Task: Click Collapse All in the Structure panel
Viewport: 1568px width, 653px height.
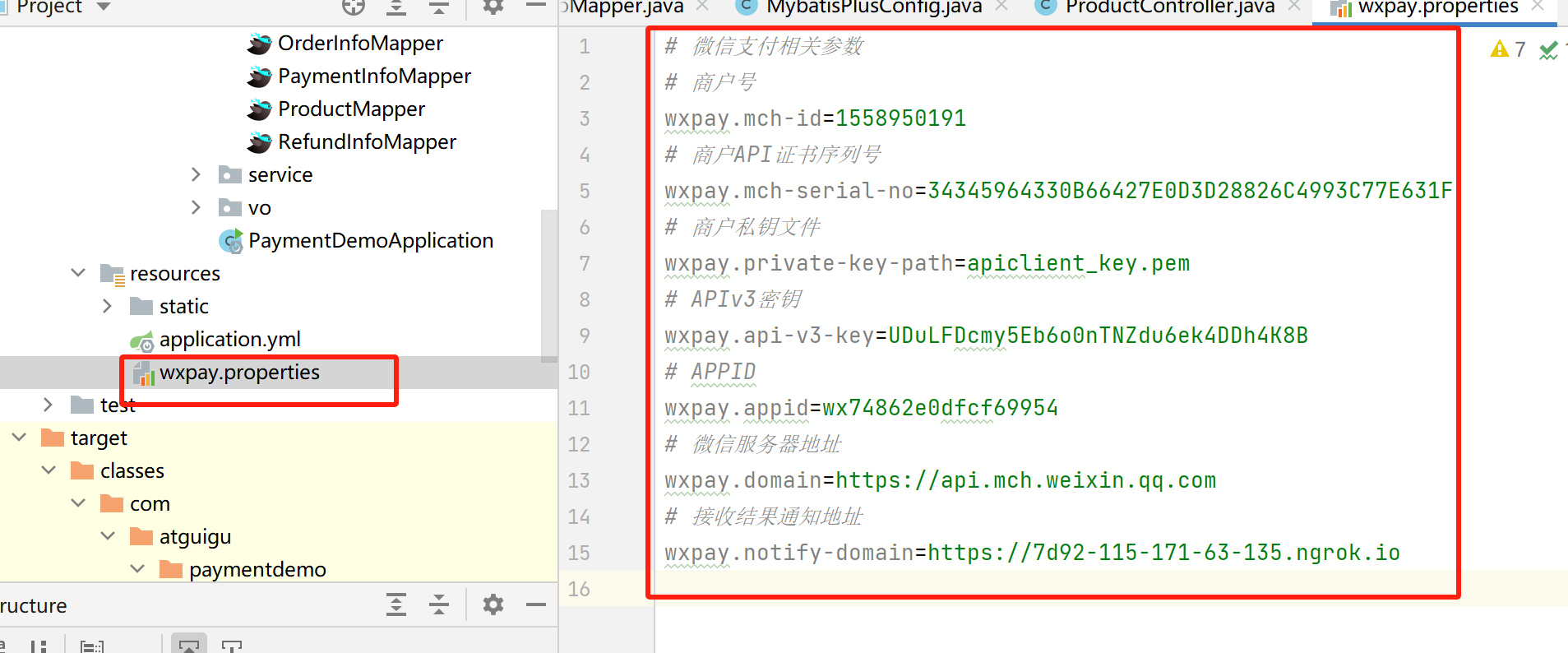Action: [439, 605]
